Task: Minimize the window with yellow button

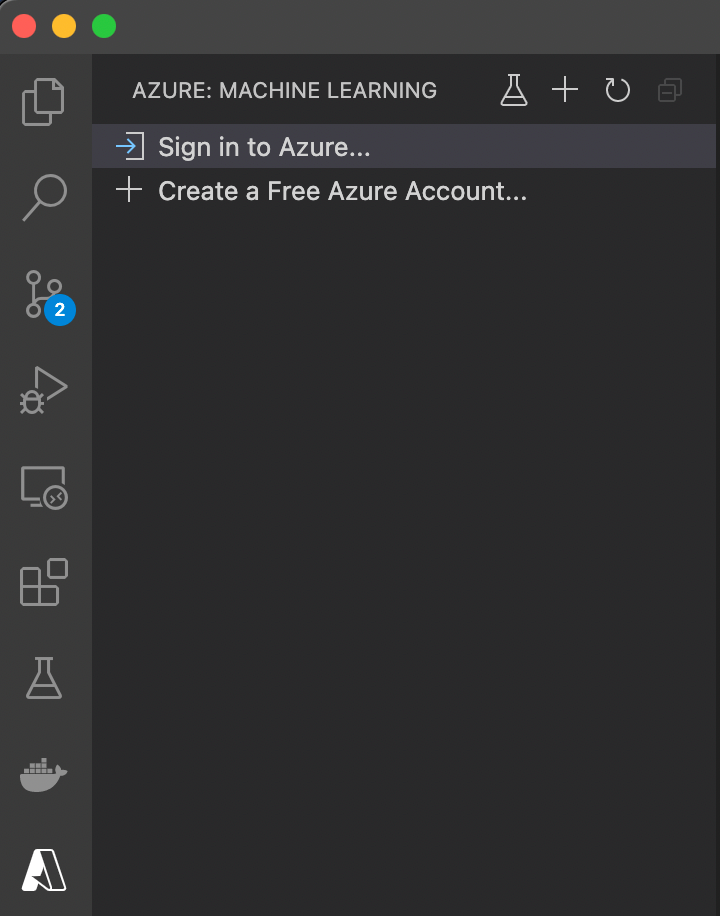Action: pos(64,26)
